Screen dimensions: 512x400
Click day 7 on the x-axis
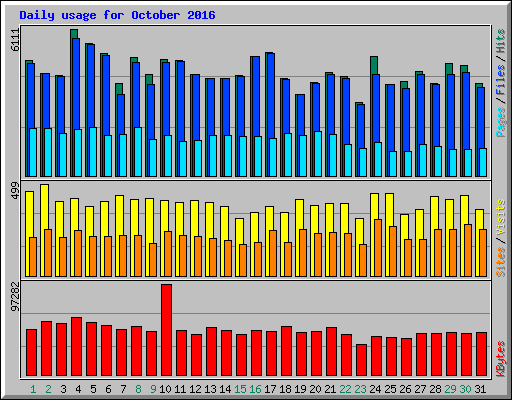(x=123, y=389)
